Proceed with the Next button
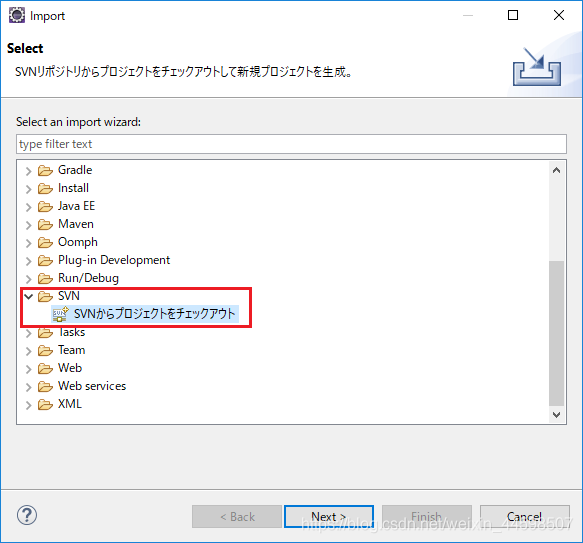The width and height of the screenshot is (583, 543). (329, 517)
